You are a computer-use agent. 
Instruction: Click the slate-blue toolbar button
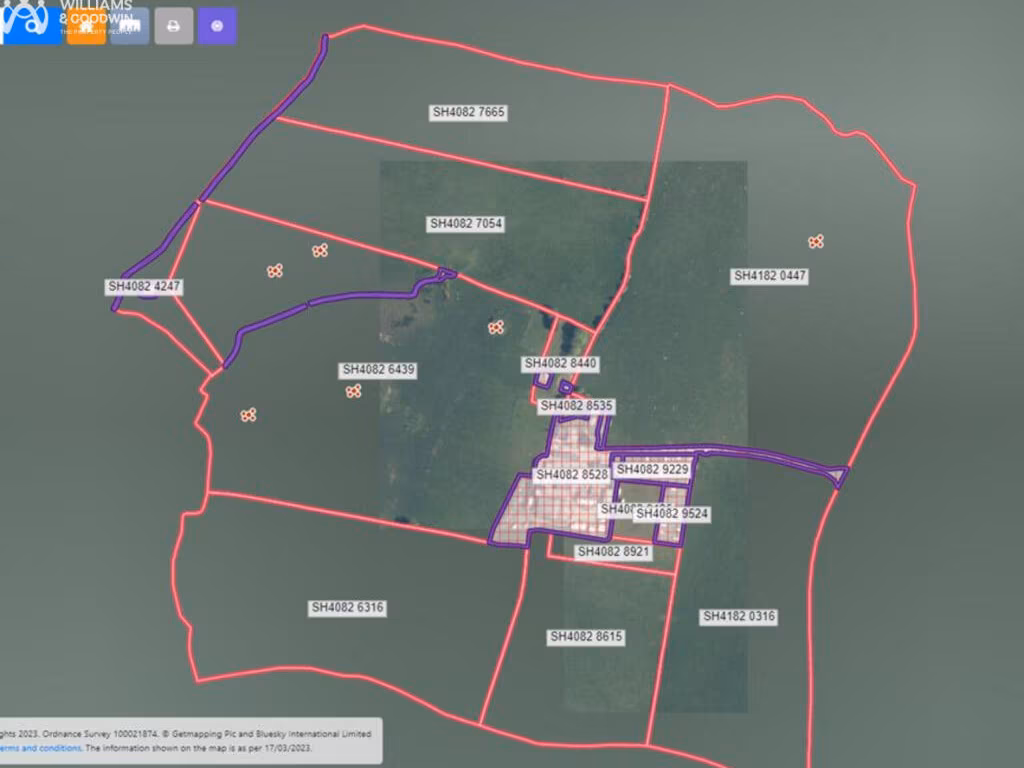(x=130, y=26)
